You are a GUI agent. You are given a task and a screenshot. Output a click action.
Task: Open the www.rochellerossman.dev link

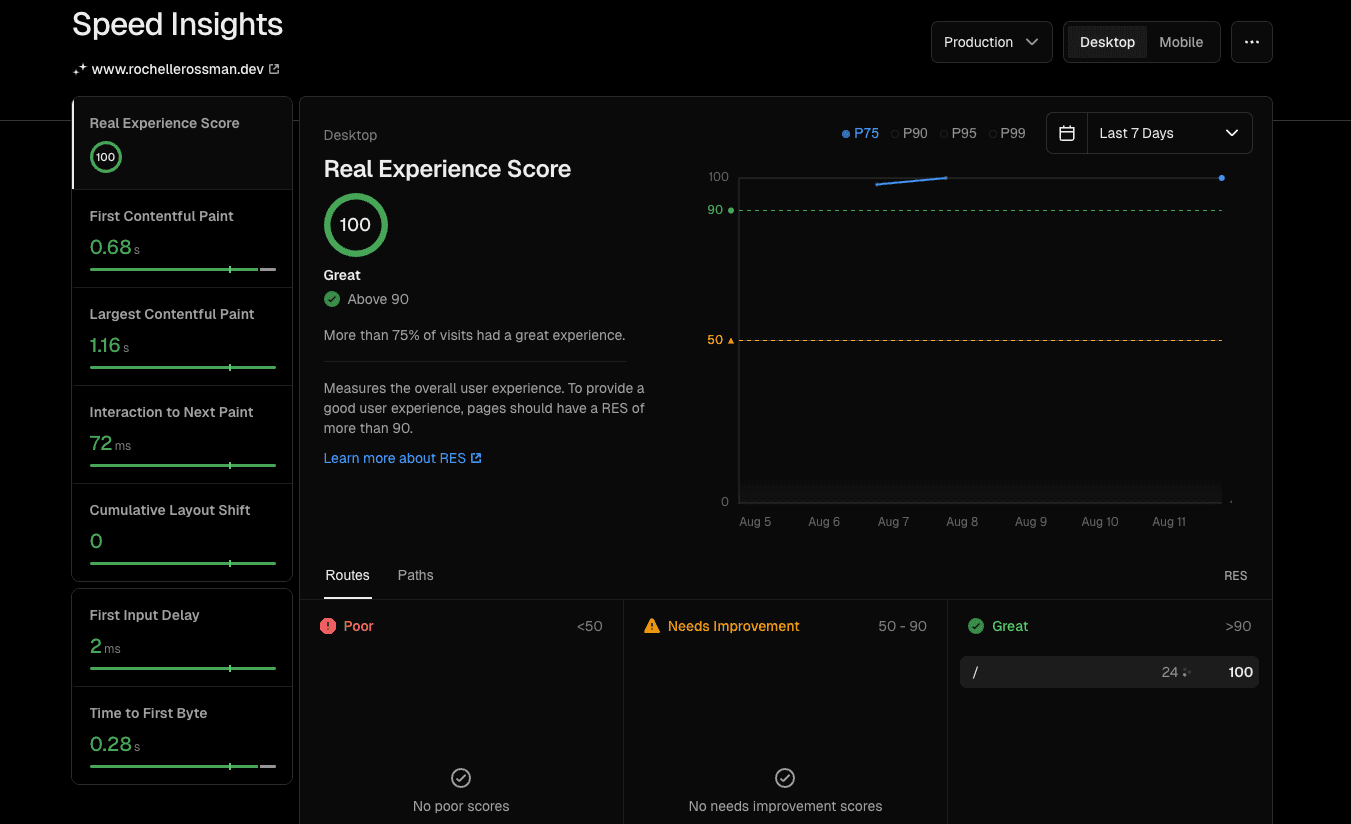coord(177,70)
